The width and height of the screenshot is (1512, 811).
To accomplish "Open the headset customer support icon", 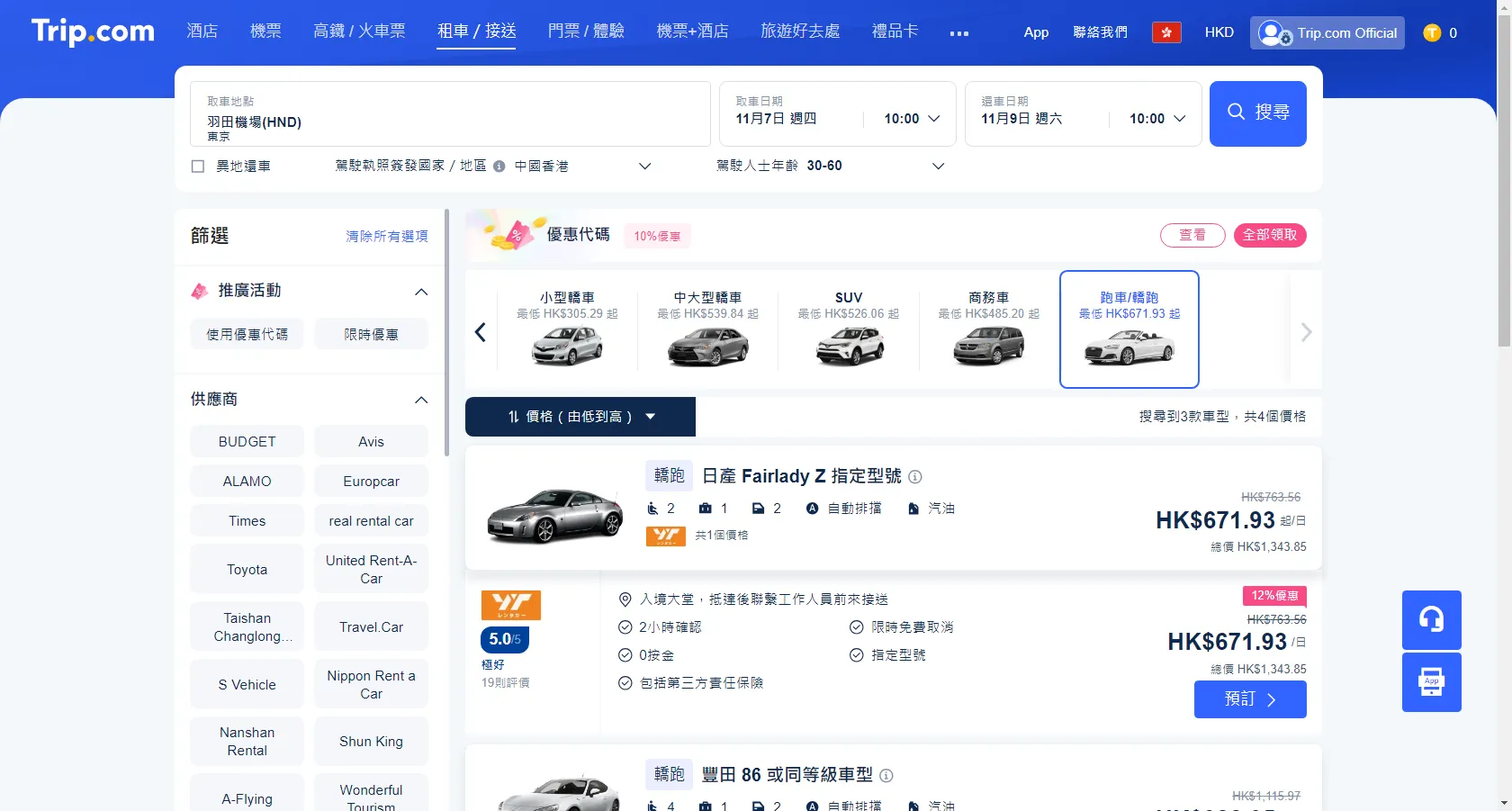I will click(1431, 619).
